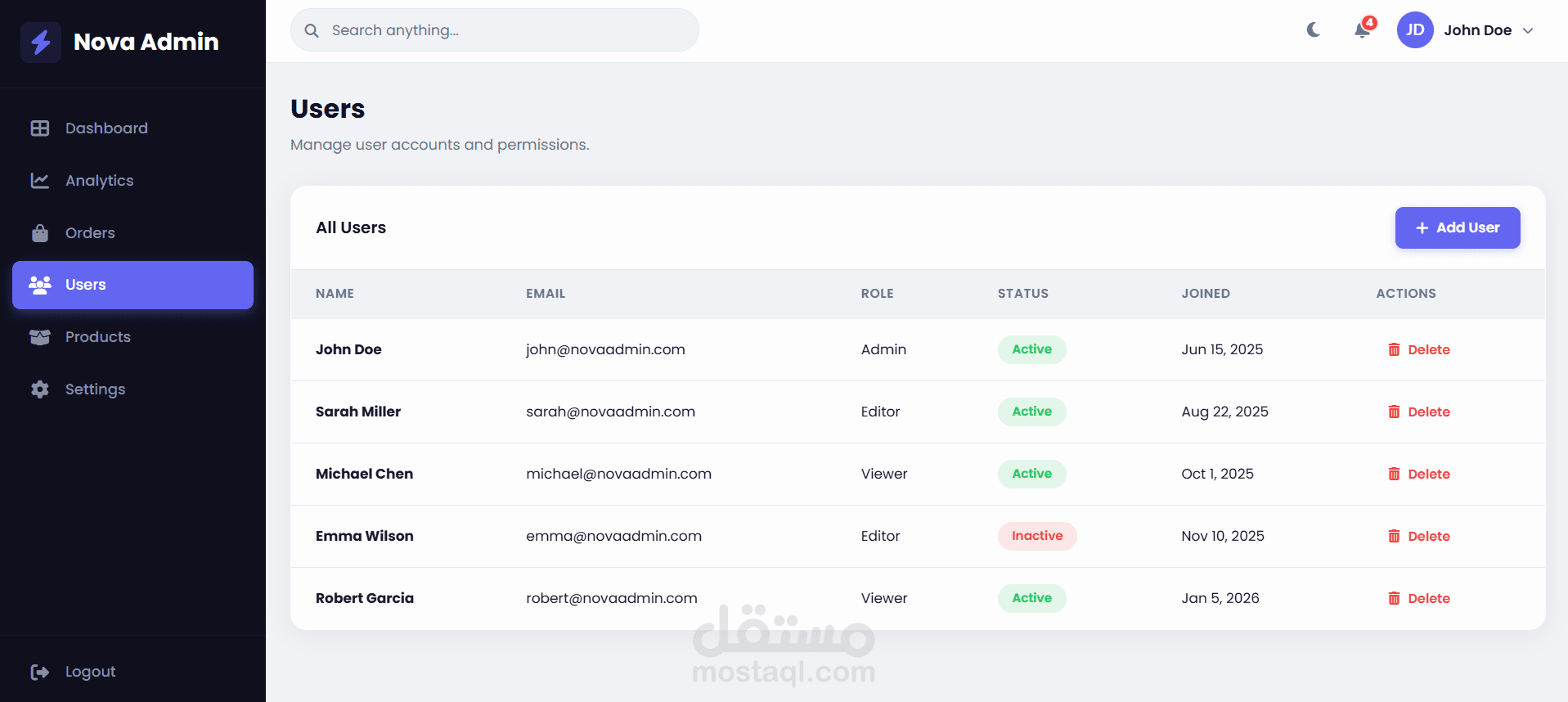This screenshot has height=702, width=1568.
Task: Click the Active badge for Michael Chen
Action: (x=1031, y=474)
